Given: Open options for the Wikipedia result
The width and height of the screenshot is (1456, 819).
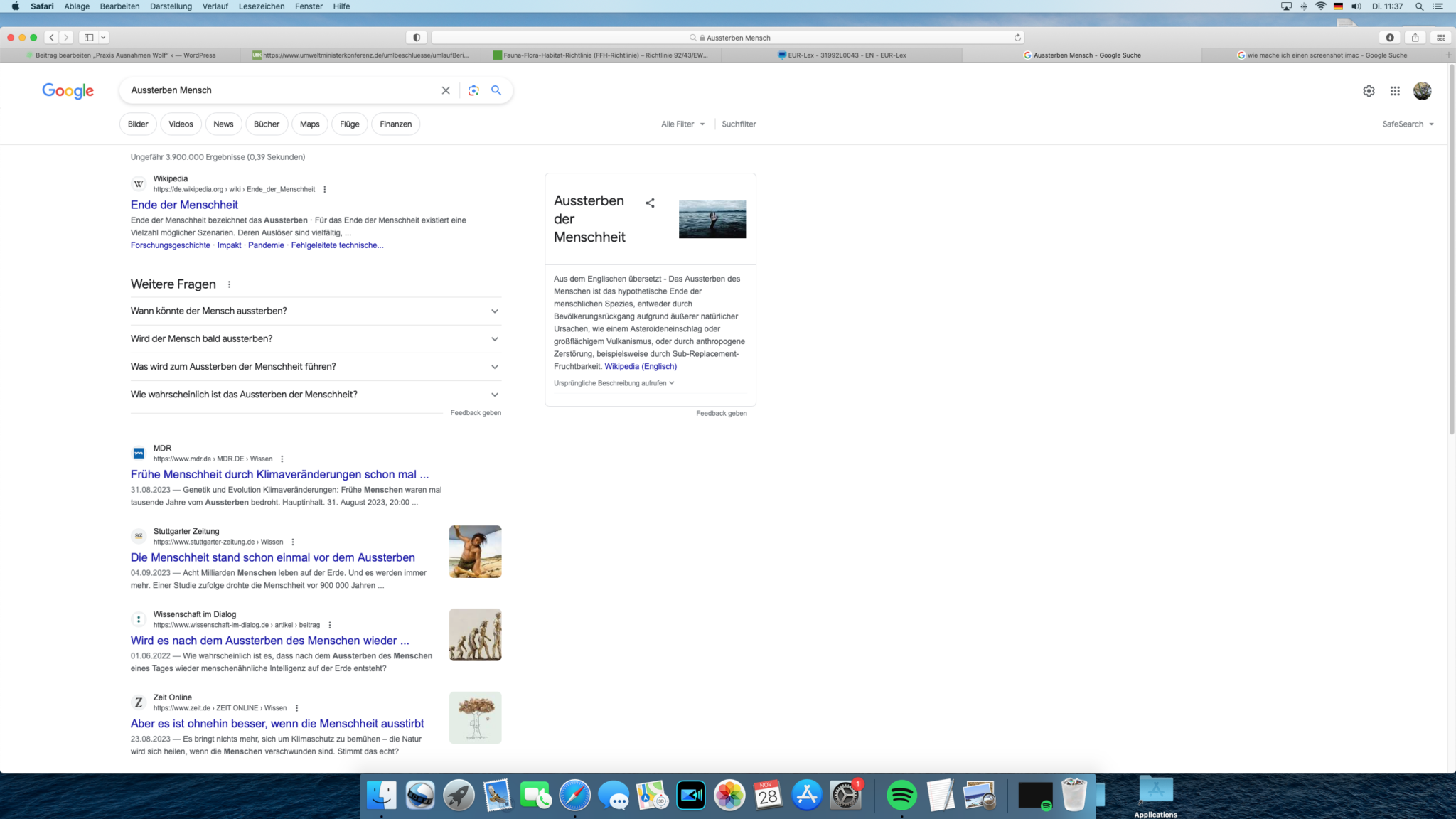Looking at the screenshot, I should (325, 189).
